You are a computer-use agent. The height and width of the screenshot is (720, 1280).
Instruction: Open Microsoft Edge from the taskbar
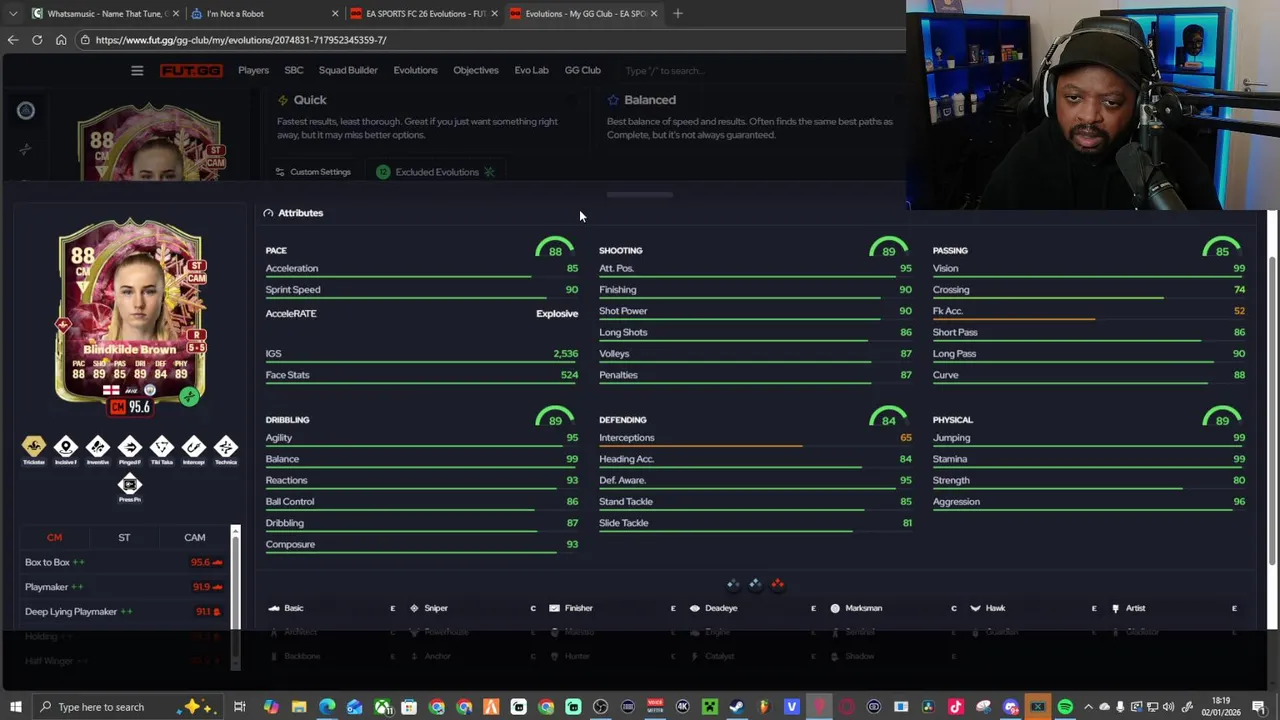point(327,707)
